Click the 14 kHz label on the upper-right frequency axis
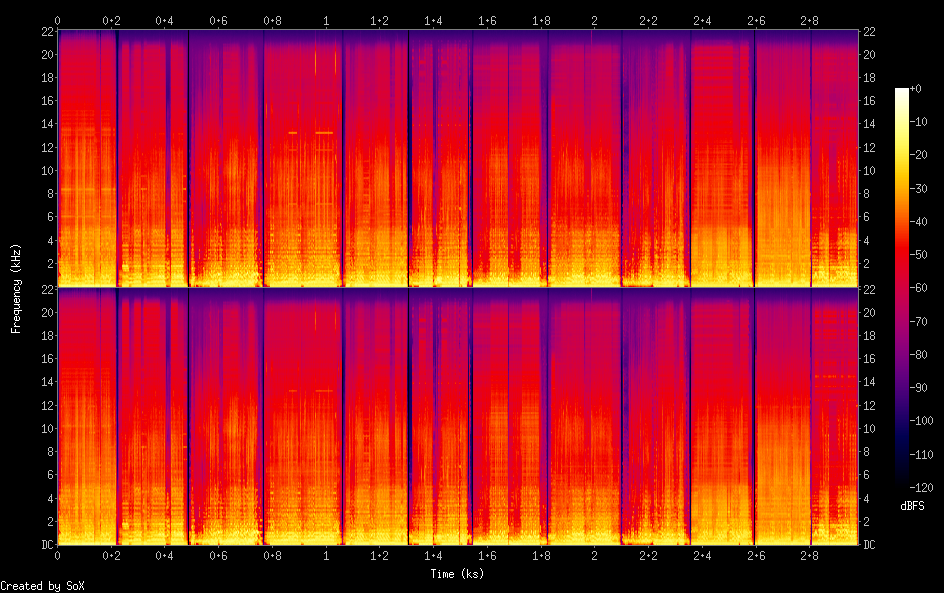 (x=870, y=124)
